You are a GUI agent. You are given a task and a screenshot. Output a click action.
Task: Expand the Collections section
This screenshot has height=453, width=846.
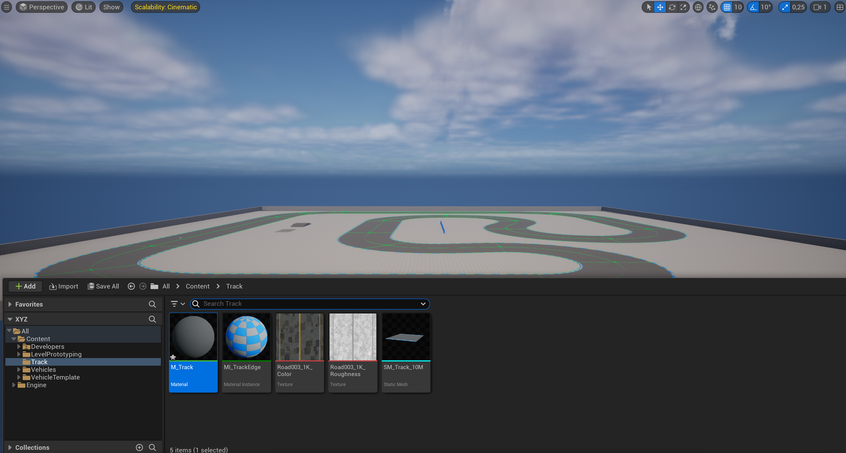pos(10,448)
